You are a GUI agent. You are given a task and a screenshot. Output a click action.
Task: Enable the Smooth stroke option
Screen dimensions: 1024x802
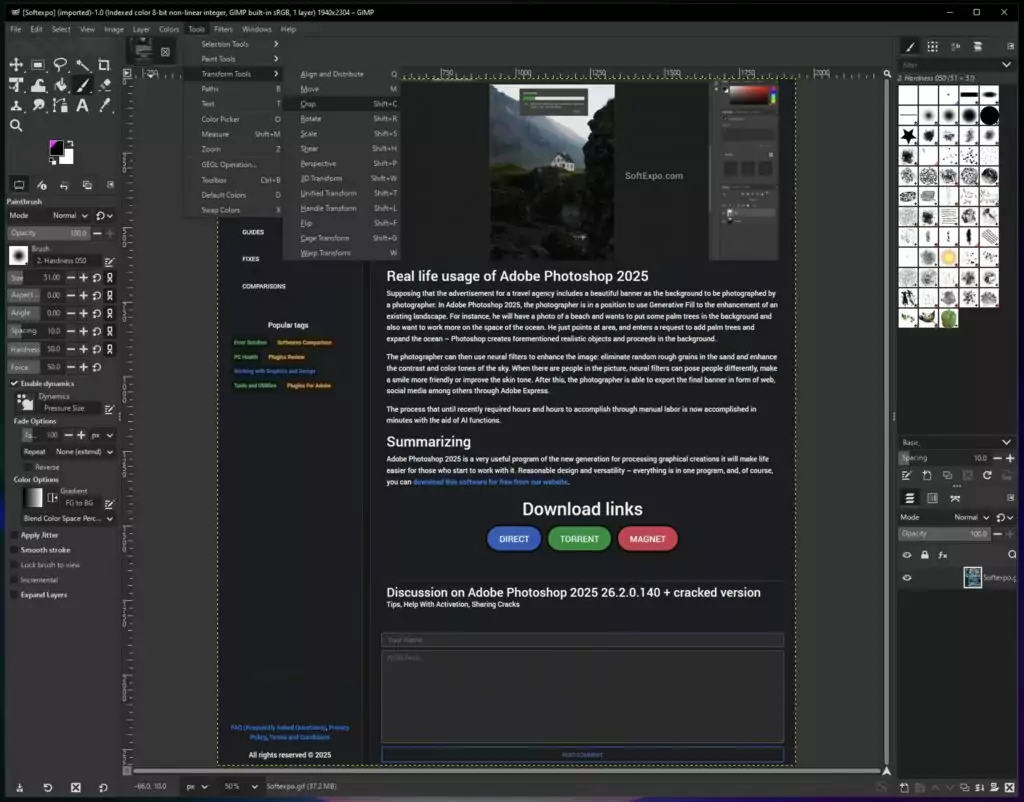(x=14, y=550)
